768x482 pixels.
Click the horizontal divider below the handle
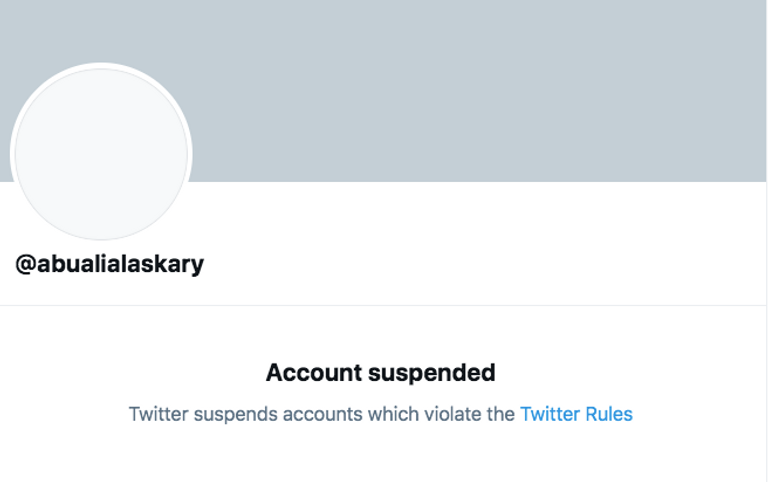(384, 305)
